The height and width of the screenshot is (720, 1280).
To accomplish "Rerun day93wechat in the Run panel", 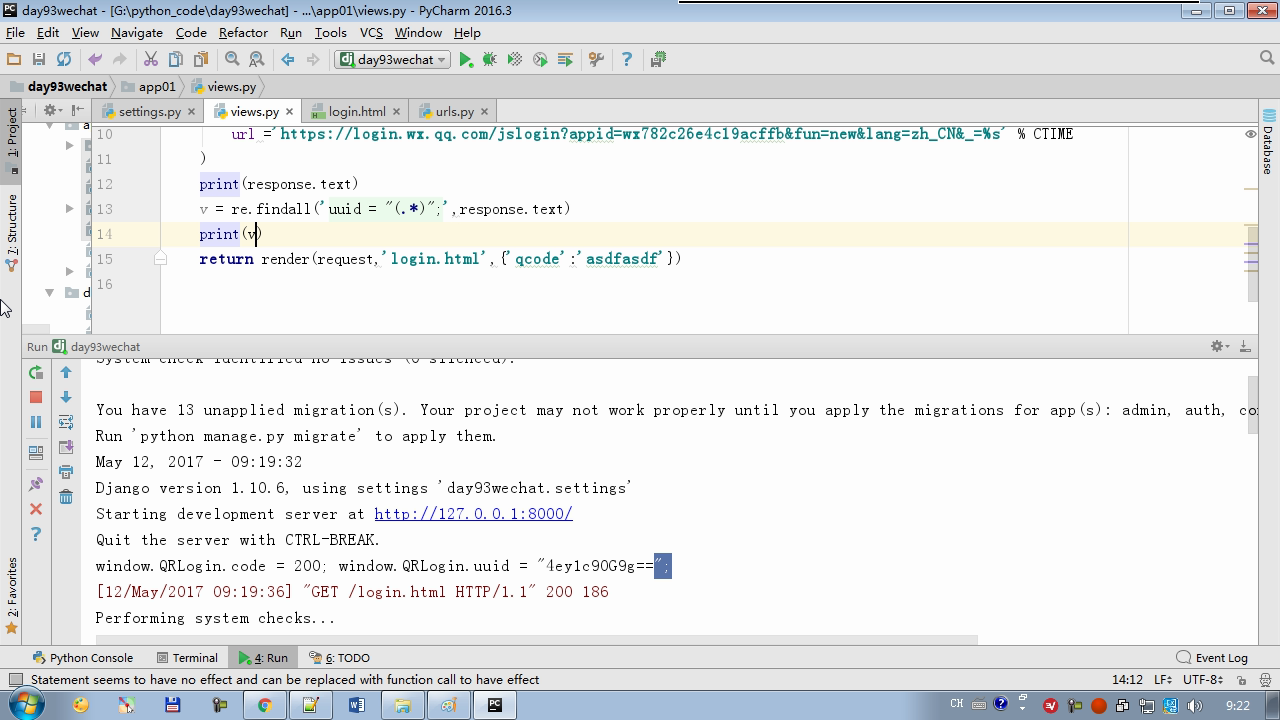I will (x=36, y=372).
